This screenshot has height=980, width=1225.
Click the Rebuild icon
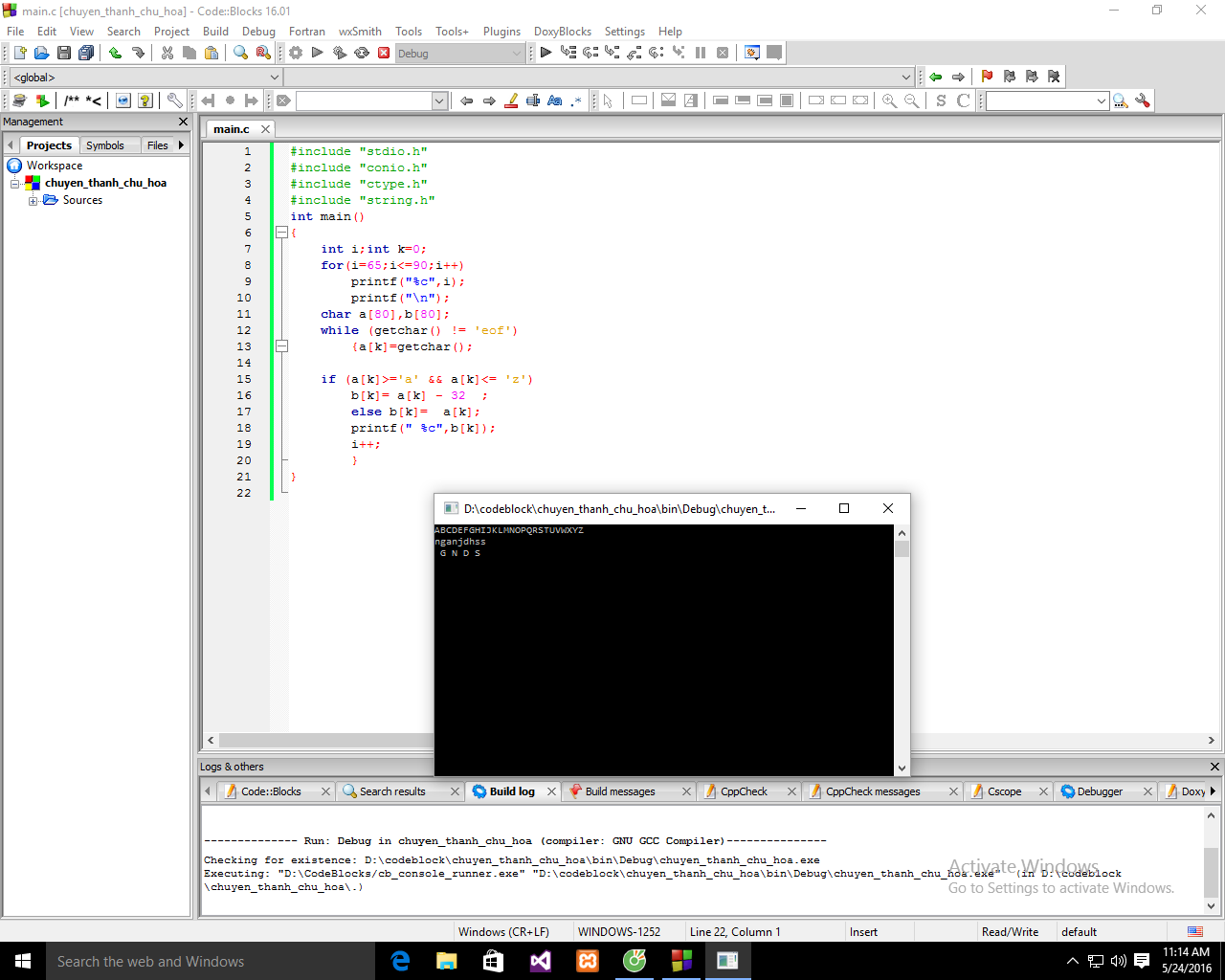coord(362,54)
